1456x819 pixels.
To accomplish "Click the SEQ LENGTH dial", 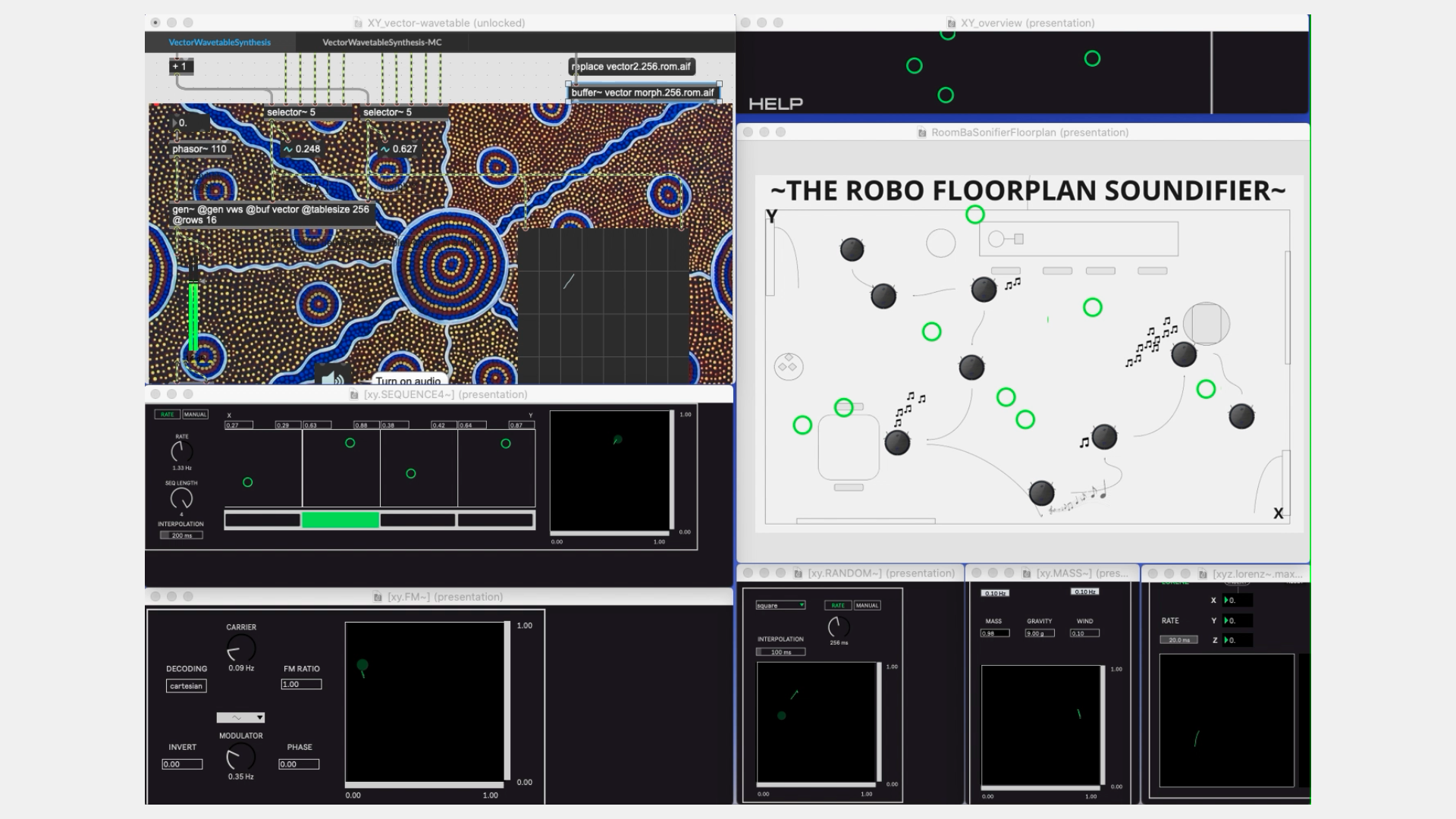I will coord(181,498).
